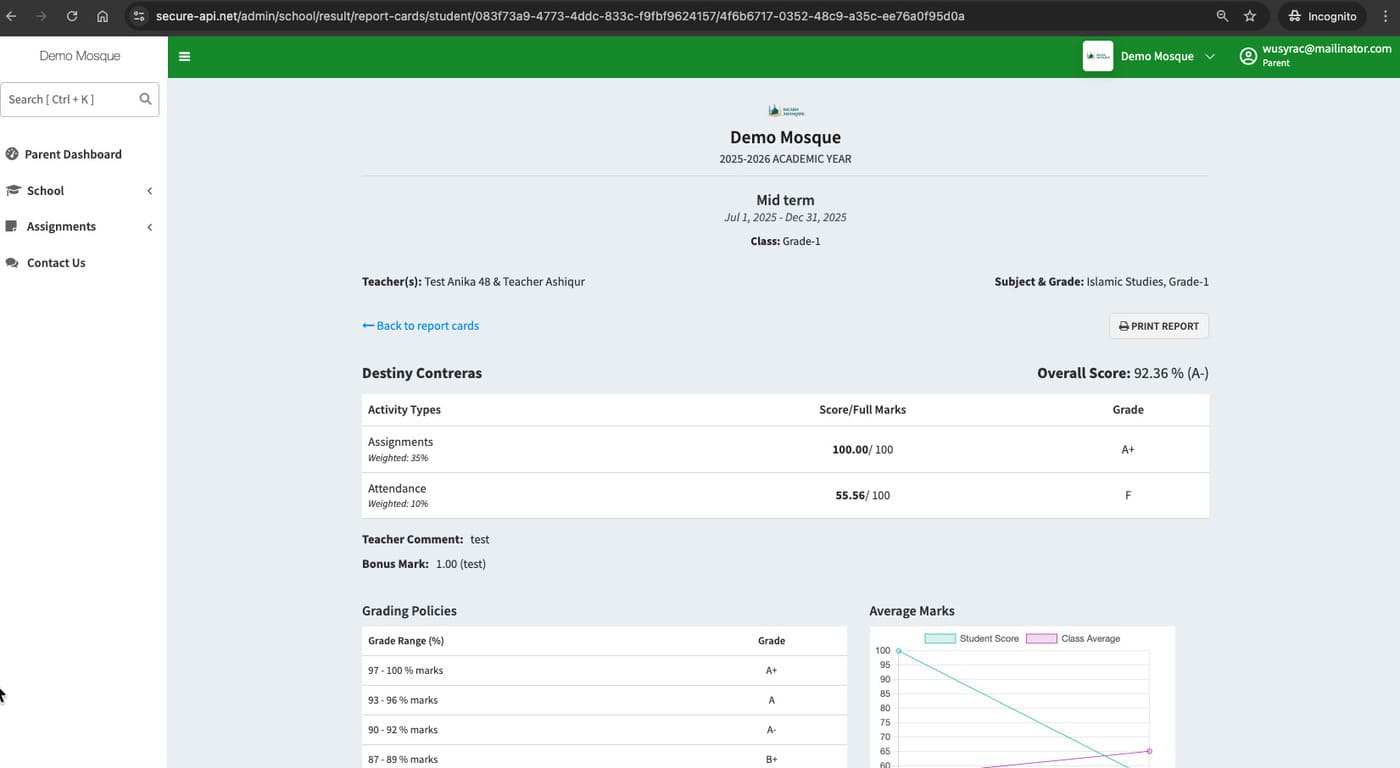Toggle sidebar with hamburger icon
The height and width of the screenshot is (768, 1400).
point(184,57)
